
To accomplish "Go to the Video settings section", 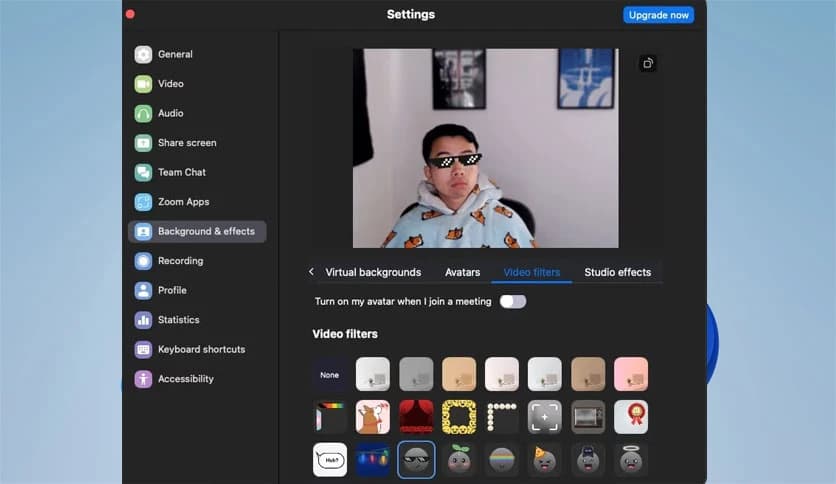I will point(197,84).
